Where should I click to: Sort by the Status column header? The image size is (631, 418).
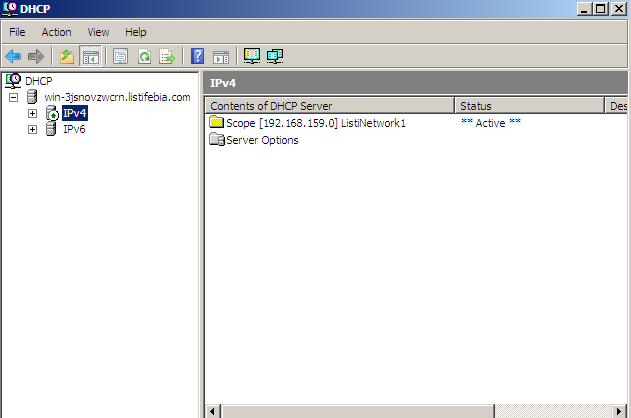(x=529, y=106)
